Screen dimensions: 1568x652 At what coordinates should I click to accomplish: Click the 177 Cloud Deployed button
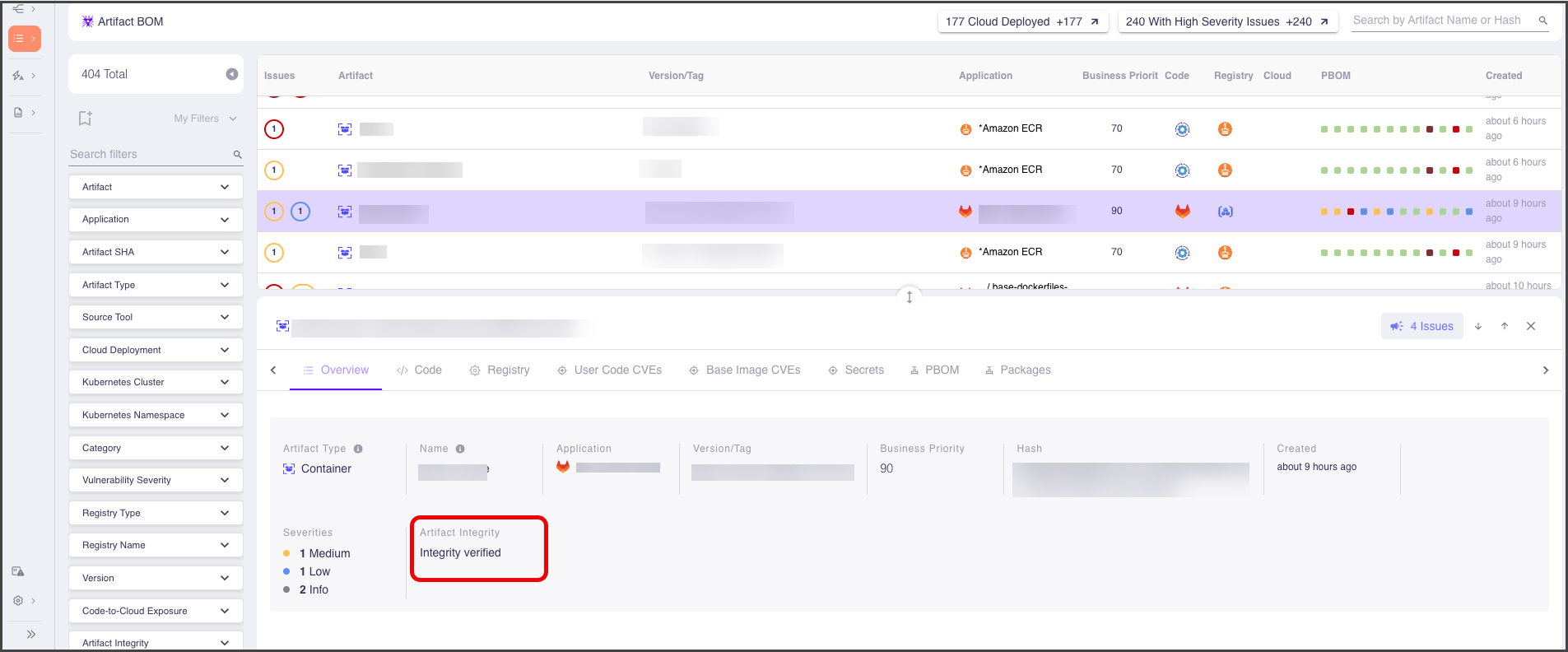click(x=1022, y=22)
